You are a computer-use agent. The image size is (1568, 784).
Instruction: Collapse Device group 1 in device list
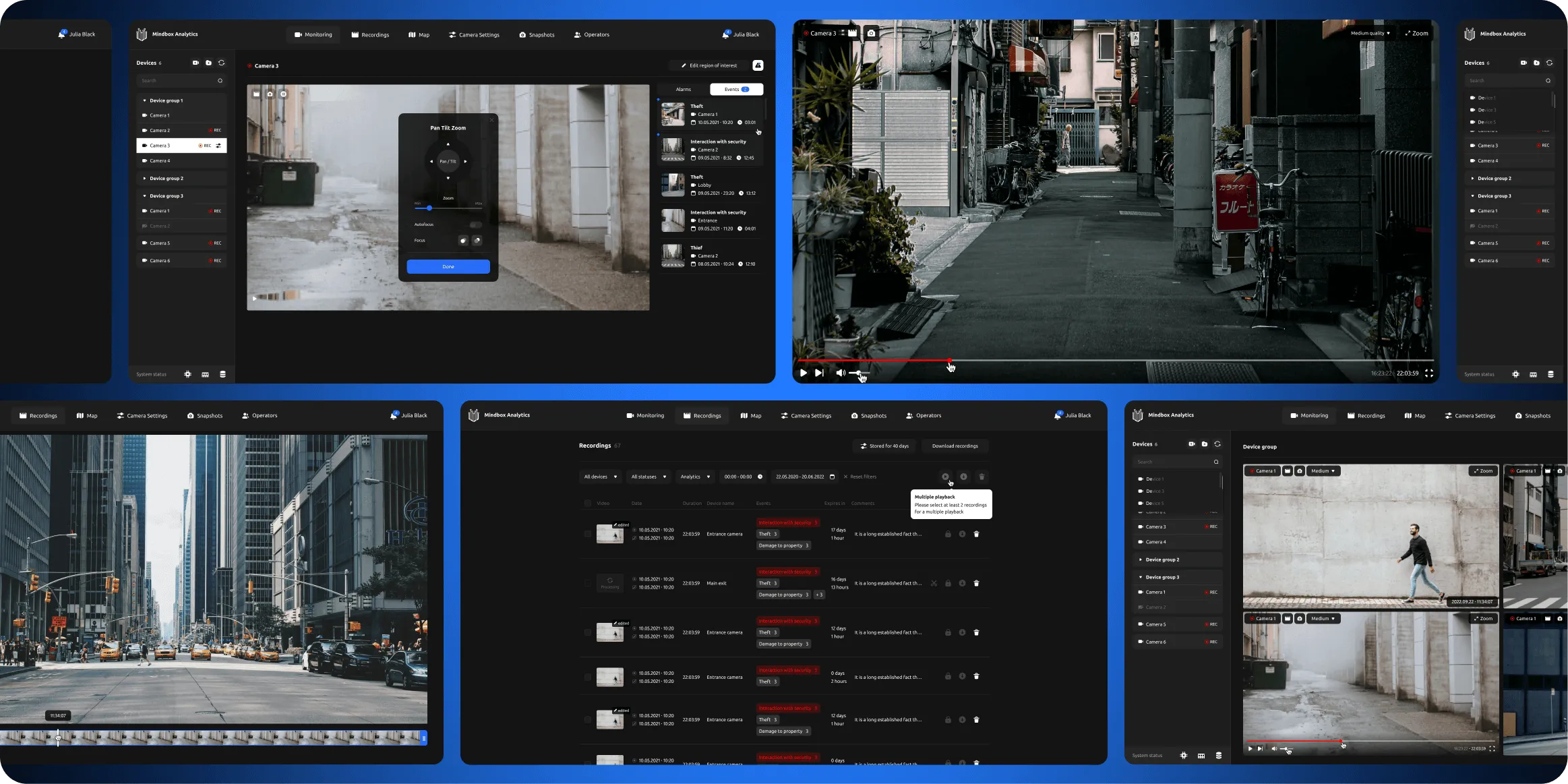[x=144, y=100]
